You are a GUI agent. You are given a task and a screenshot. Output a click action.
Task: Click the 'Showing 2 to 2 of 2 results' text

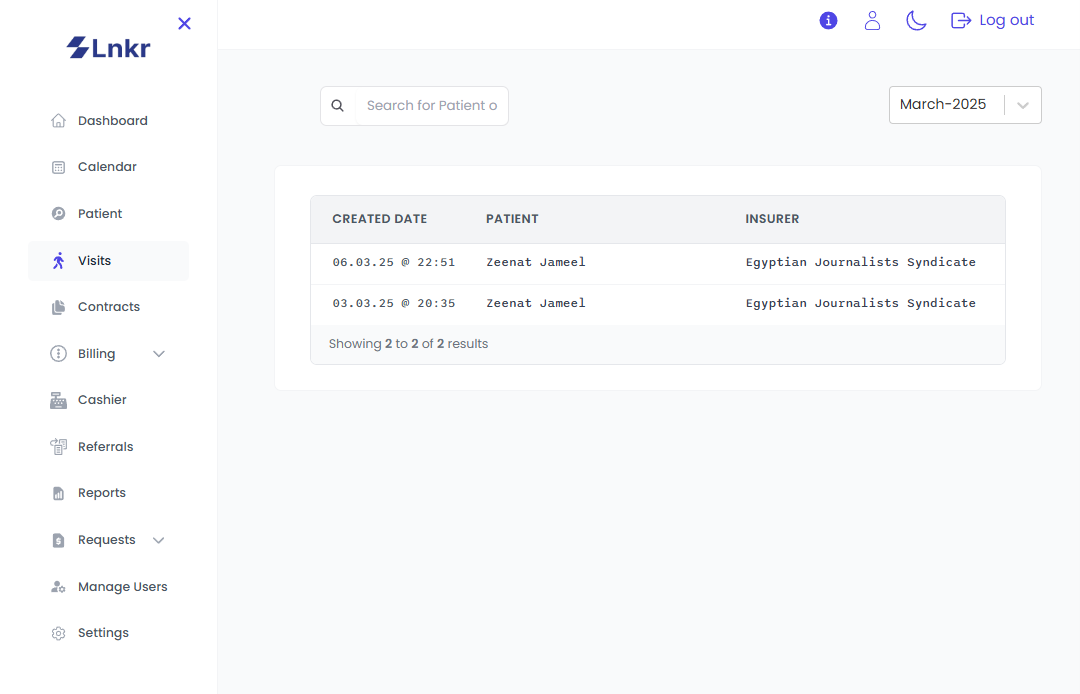click(x=408, y=344)
